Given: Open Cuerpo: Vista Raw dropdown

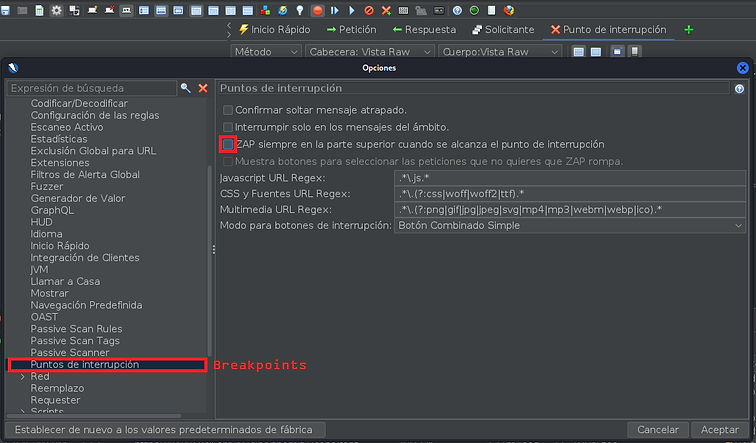Looking at the screenshot, I should coord(500,52).
